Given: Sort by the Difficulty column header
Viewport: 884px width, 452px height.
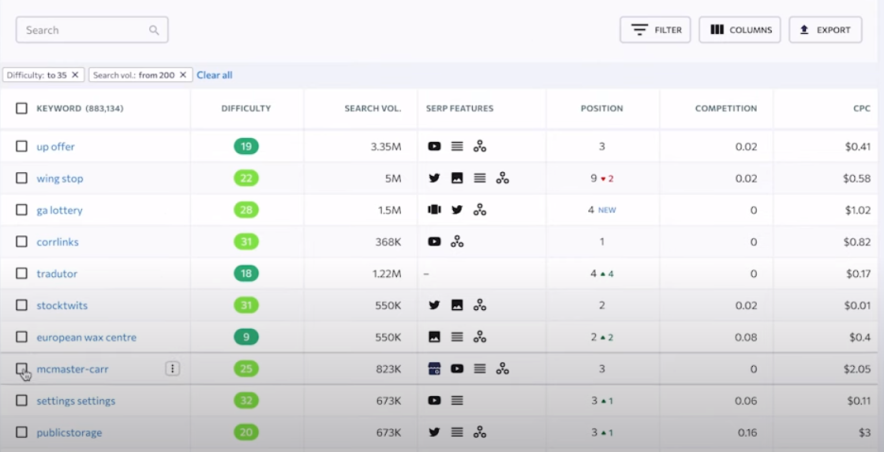Looking at the screenshot, I should [246, 108].
